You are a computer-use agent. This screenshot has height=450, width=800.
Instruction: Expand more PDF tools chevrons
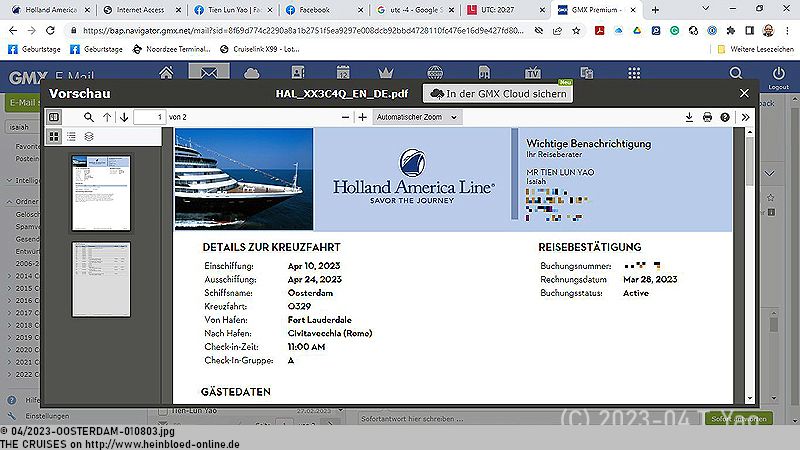[x=745, y=117]
